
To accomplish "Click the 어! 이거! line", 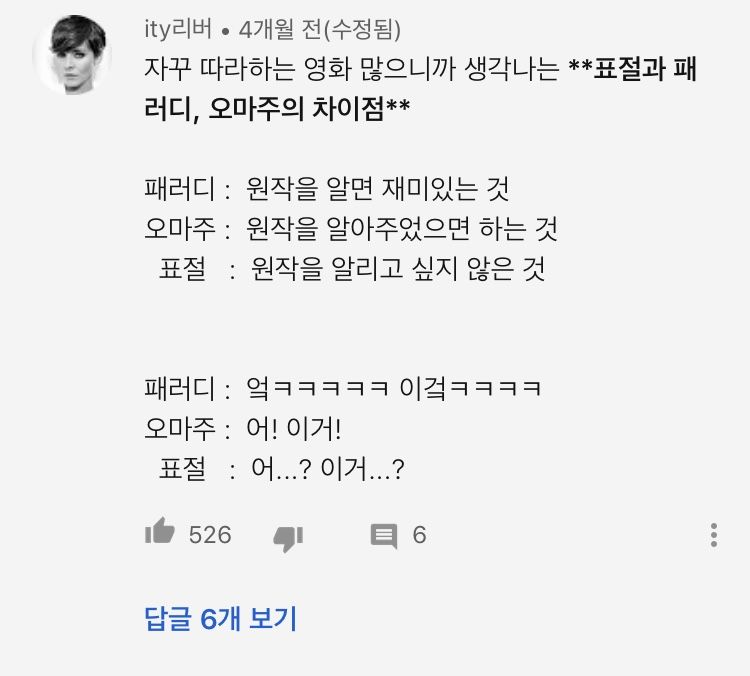I will point(294,428).
